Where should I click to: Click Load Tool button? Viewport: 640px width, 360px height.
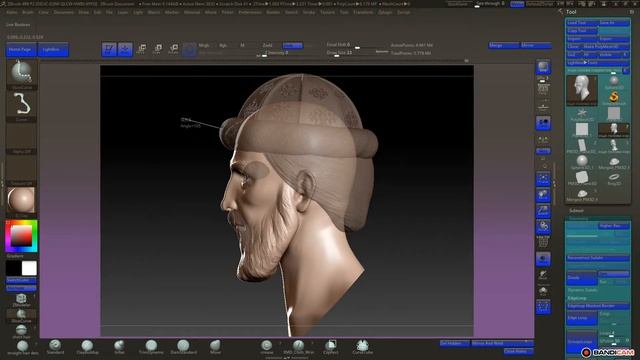[x=582, y=23]
